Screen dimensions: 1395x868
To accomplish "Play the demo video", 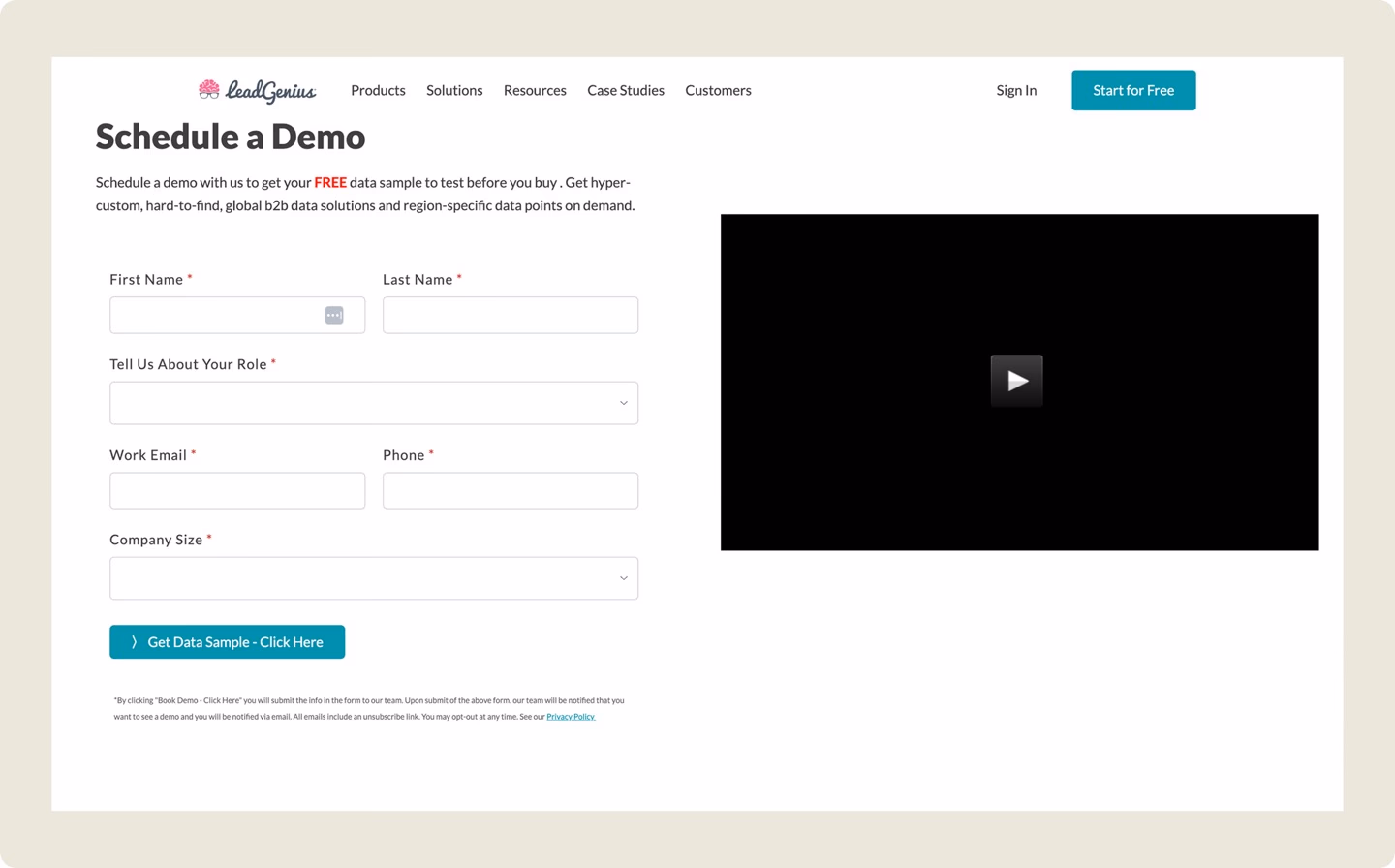I will click(x=1016, y=380).
